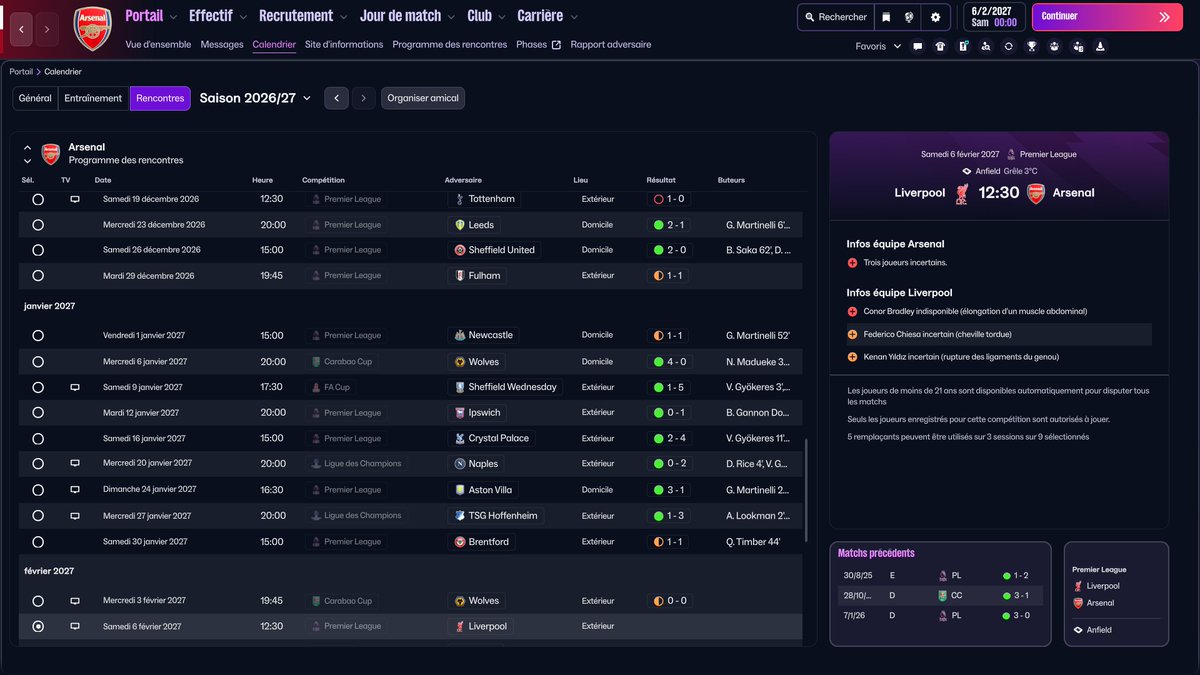Image resolution: width=1200 pixels, height=675 pixels.
Task: Open the staff group shortcut icon
Action: (x=1054, y=46)
